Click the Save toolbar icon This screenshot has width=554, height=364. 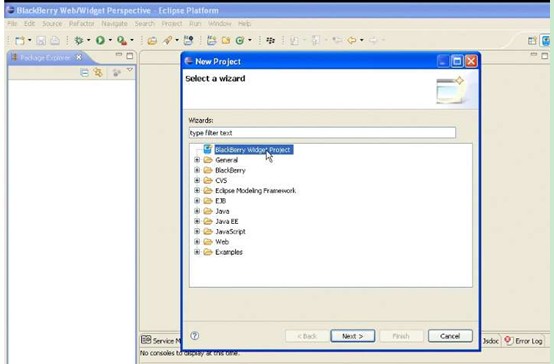[41, 41]
